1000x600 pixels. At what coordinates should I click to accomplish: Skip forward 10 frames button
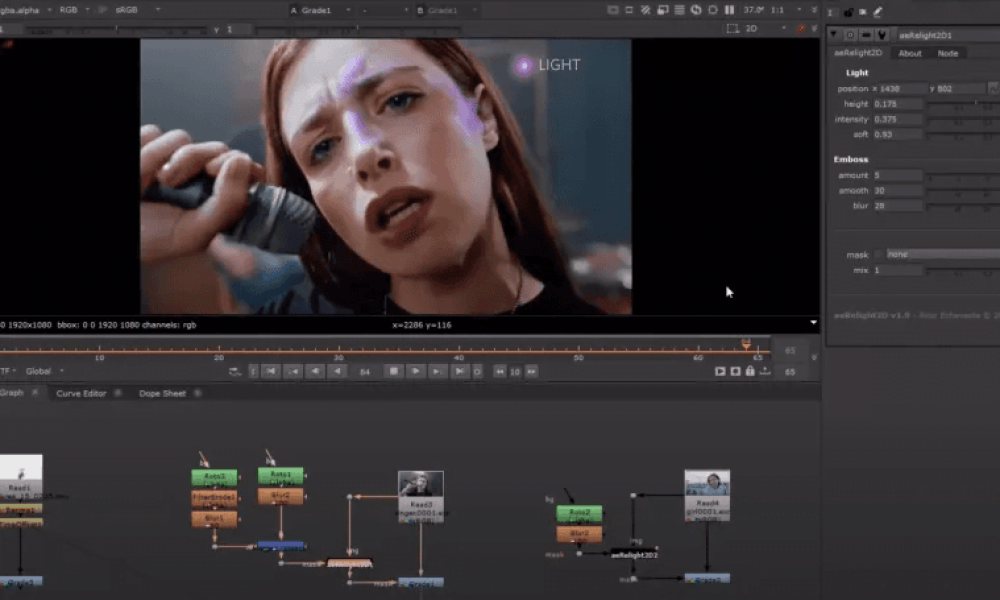(531, 371)
